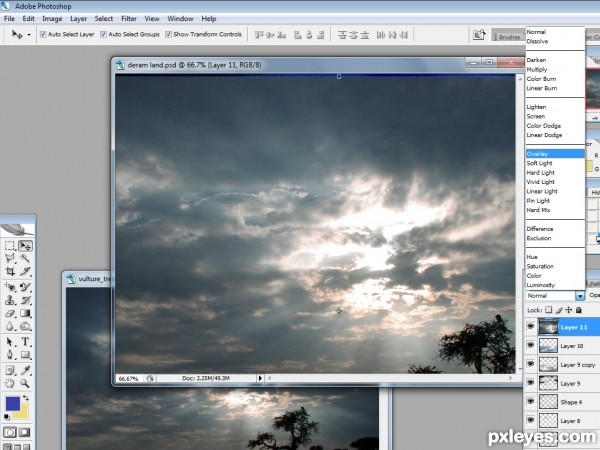Select the Brush tool
The height and width of the screenshot is (450, 600).
pyautogui.click(x=25, y=287)
